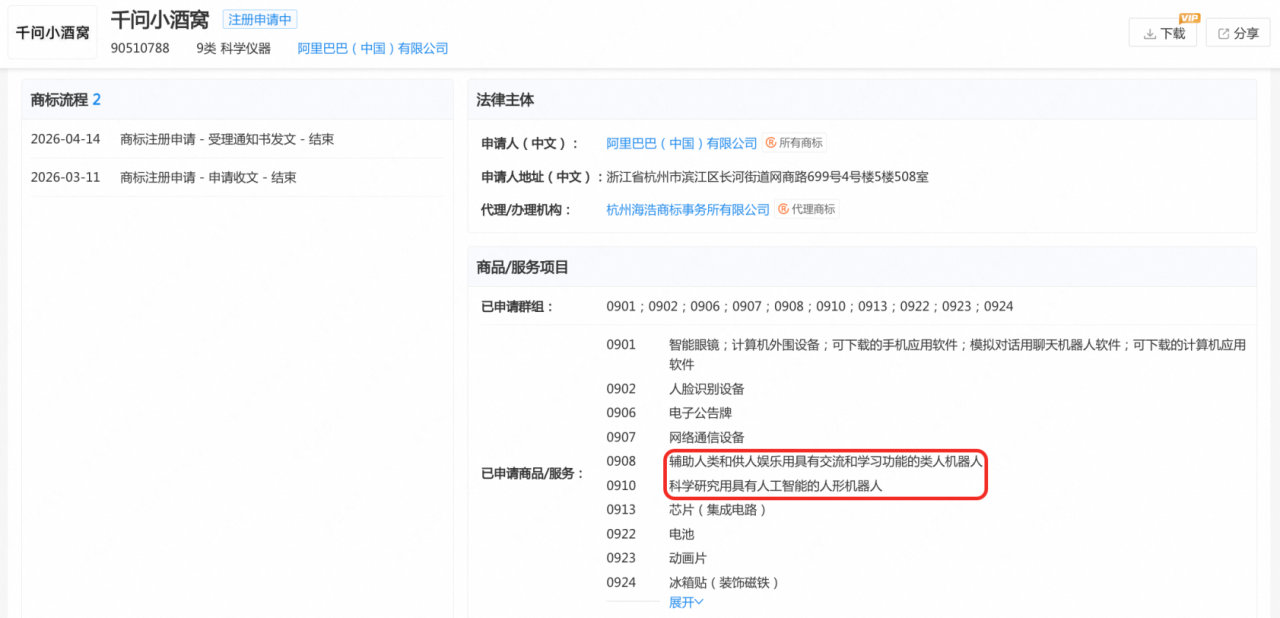Click the 智能眼镜 goods description line
1280x618 pixels.
(957, 354)
